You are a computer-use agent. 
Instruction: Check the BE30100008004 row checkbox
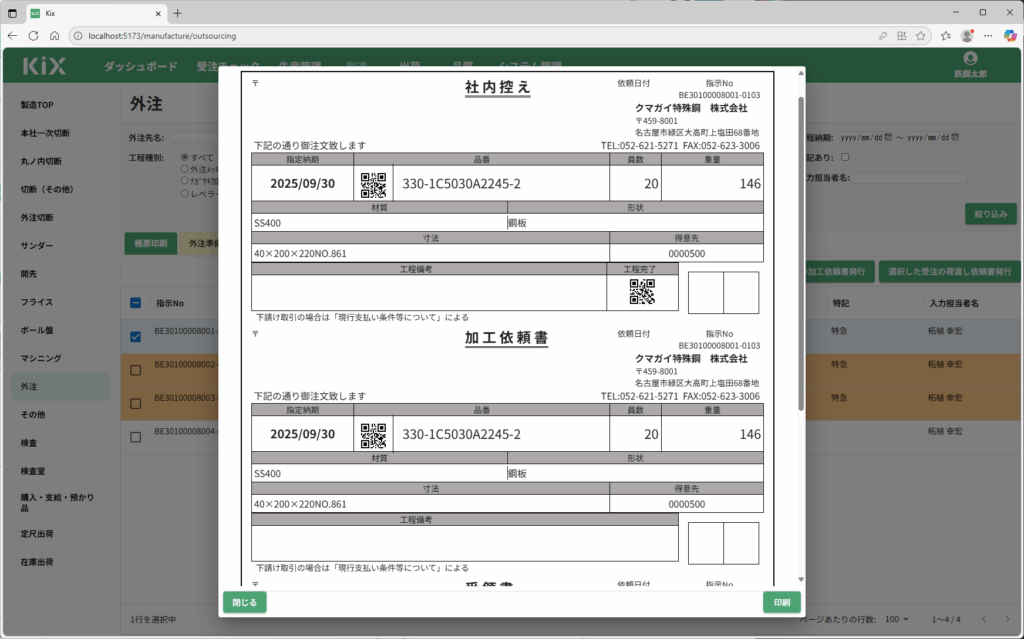(x=136, y=435)
